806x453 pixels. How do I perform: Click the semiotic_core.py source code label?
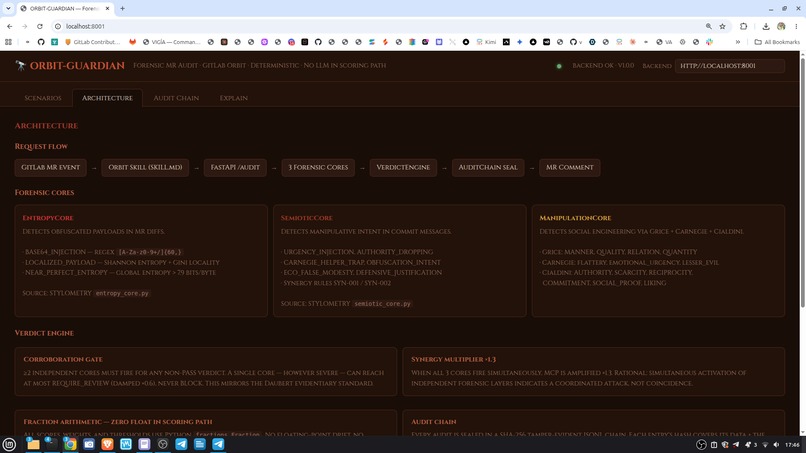(382, 304)
